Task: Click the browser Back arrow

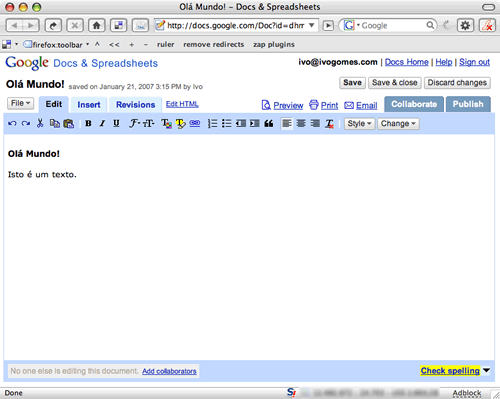Action: tap(14, 25)
